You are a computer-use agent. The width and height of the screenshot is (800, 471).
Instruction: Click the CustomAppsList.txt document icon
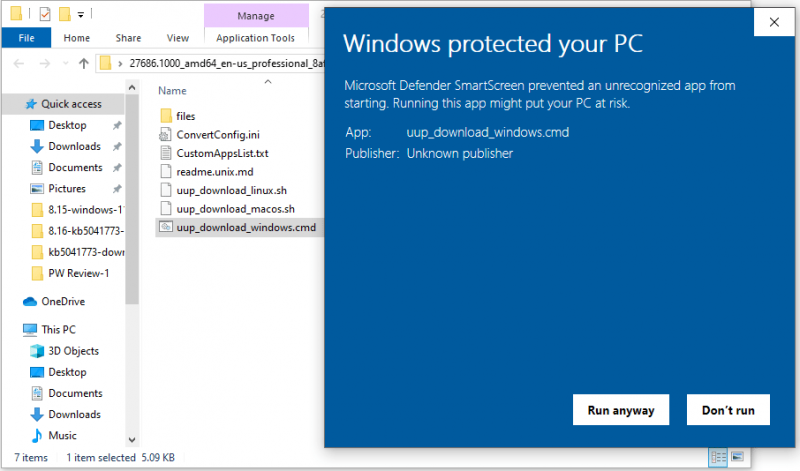[x=165, y=153]
